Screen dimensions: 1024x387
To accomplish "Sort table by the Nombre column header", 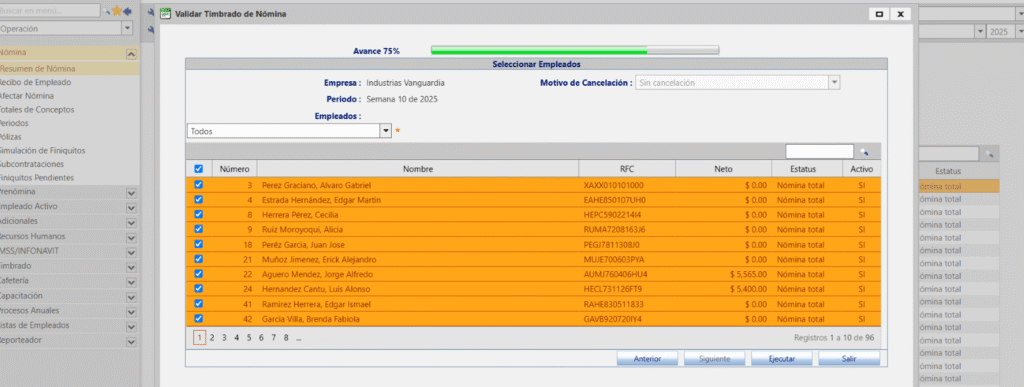I will [418, 169].
